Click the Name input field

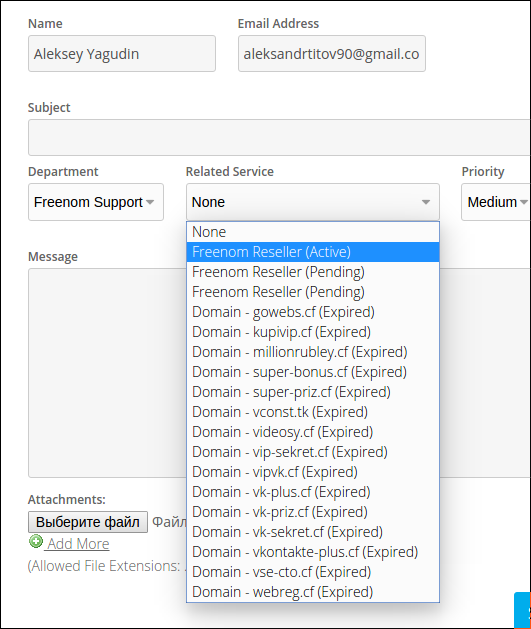point(122,54)
